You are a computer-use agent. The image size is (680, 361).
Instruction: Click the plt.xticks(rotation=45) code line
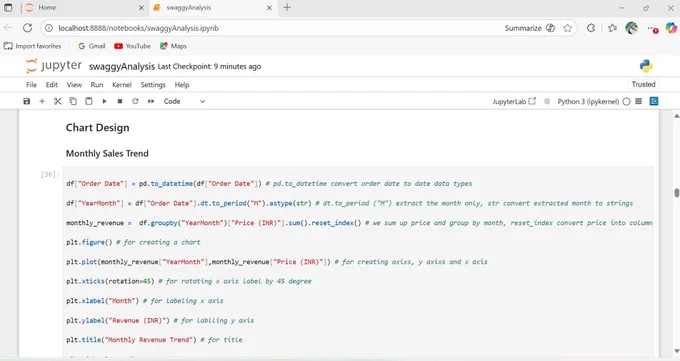(x=189, y=281)
